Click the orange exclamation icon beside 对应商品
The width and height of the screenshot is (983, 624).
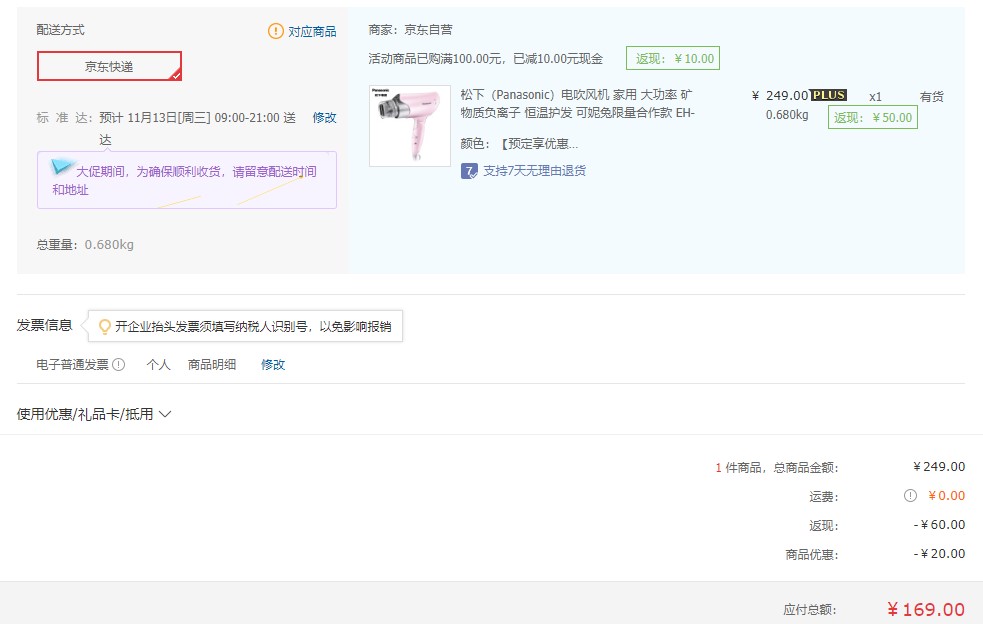tap(276, 31)
